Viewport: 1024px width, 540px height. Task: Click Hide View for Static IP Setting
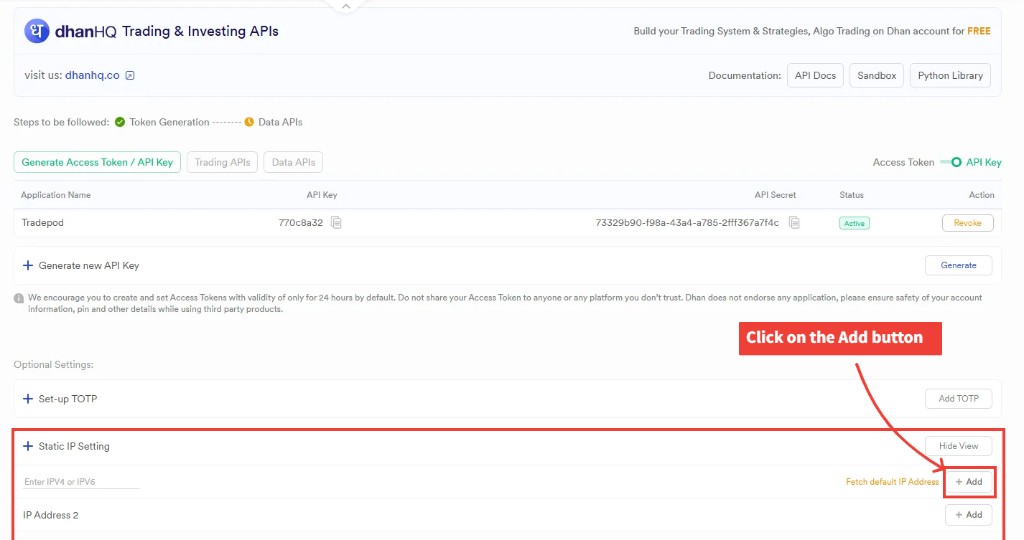(958, 447)
